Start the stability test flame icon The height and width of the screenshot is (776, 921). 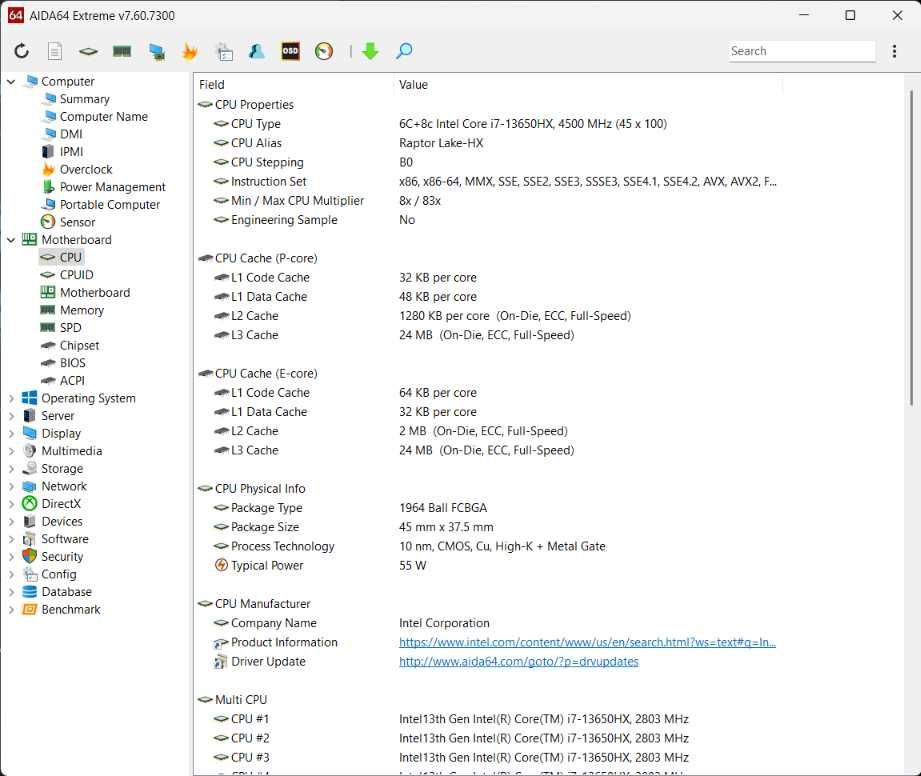pos(190,51)
